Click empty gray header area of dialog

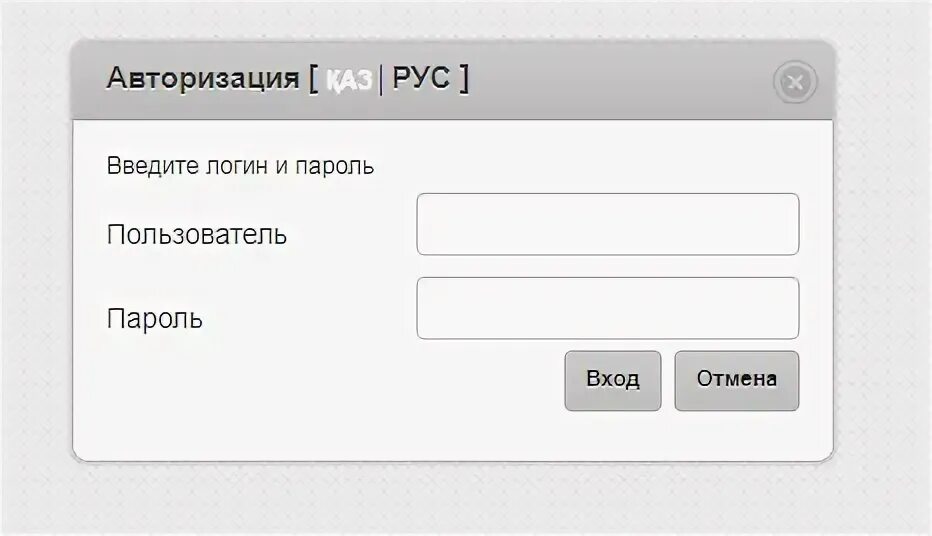pos(618,80)
